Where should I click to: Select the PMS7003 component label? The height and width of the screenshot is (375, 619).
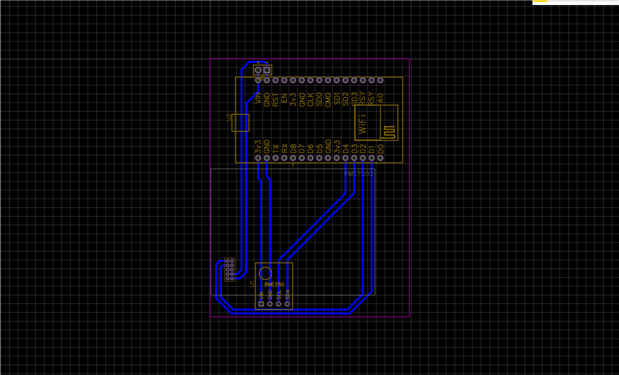tap(358, 173)
